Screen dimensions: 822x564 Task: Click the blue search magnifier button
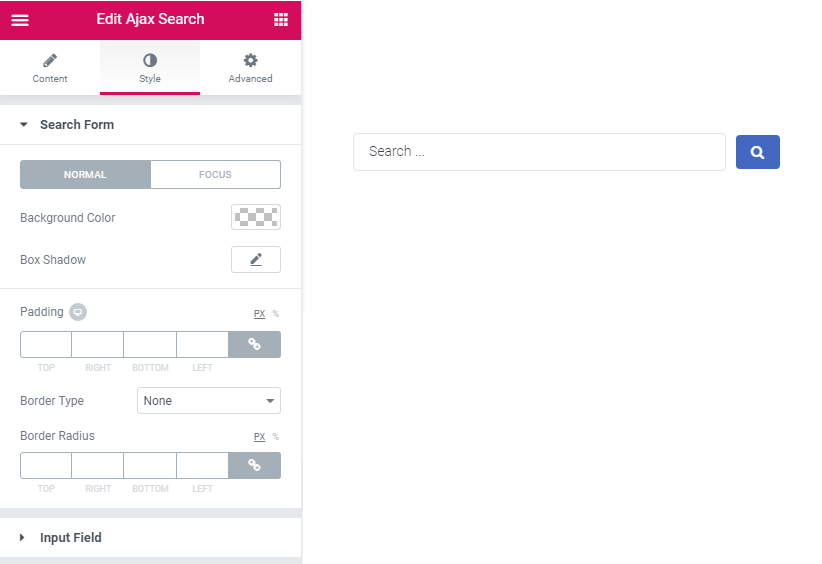(758, 152)
